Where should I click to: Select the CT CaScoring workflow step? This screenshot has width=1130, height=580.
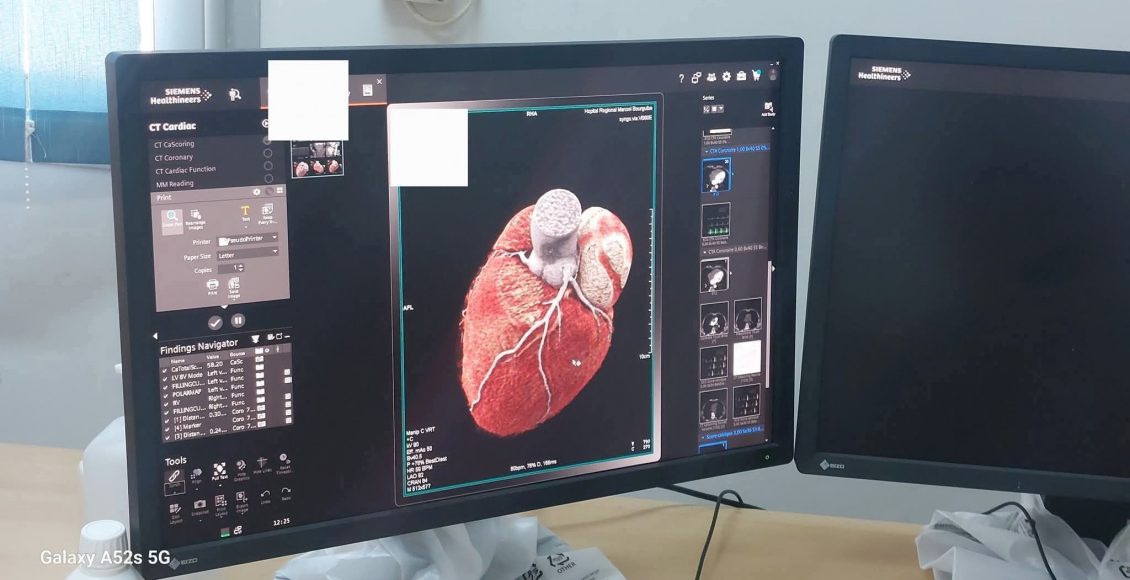tap(174, 144)
